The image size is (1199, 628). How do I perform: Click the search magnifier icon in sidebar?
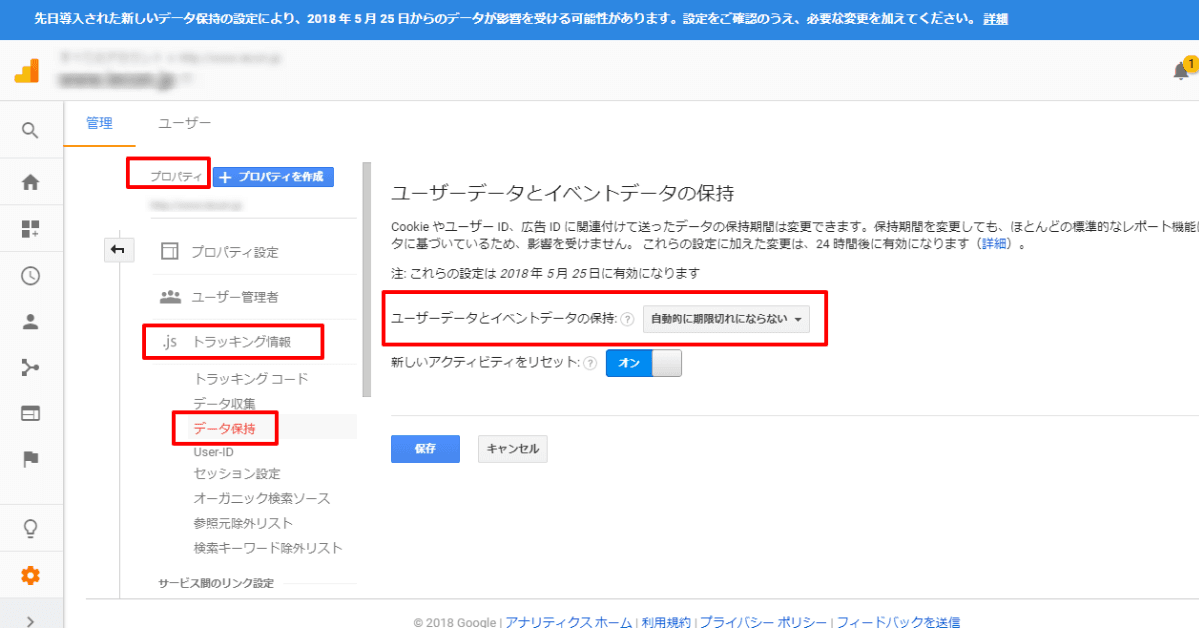coord(30,130)
